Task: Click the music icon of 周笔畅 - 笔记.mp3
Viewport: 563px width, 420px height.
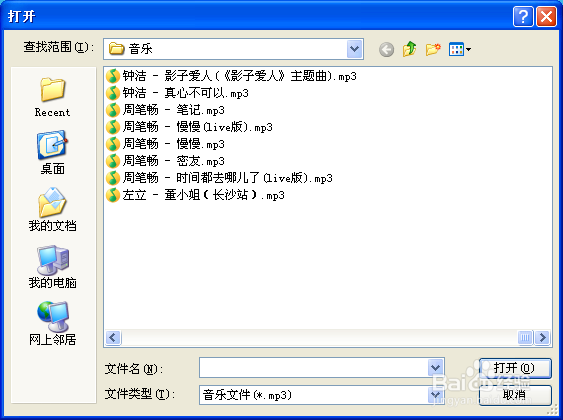Action: [113, 110]
